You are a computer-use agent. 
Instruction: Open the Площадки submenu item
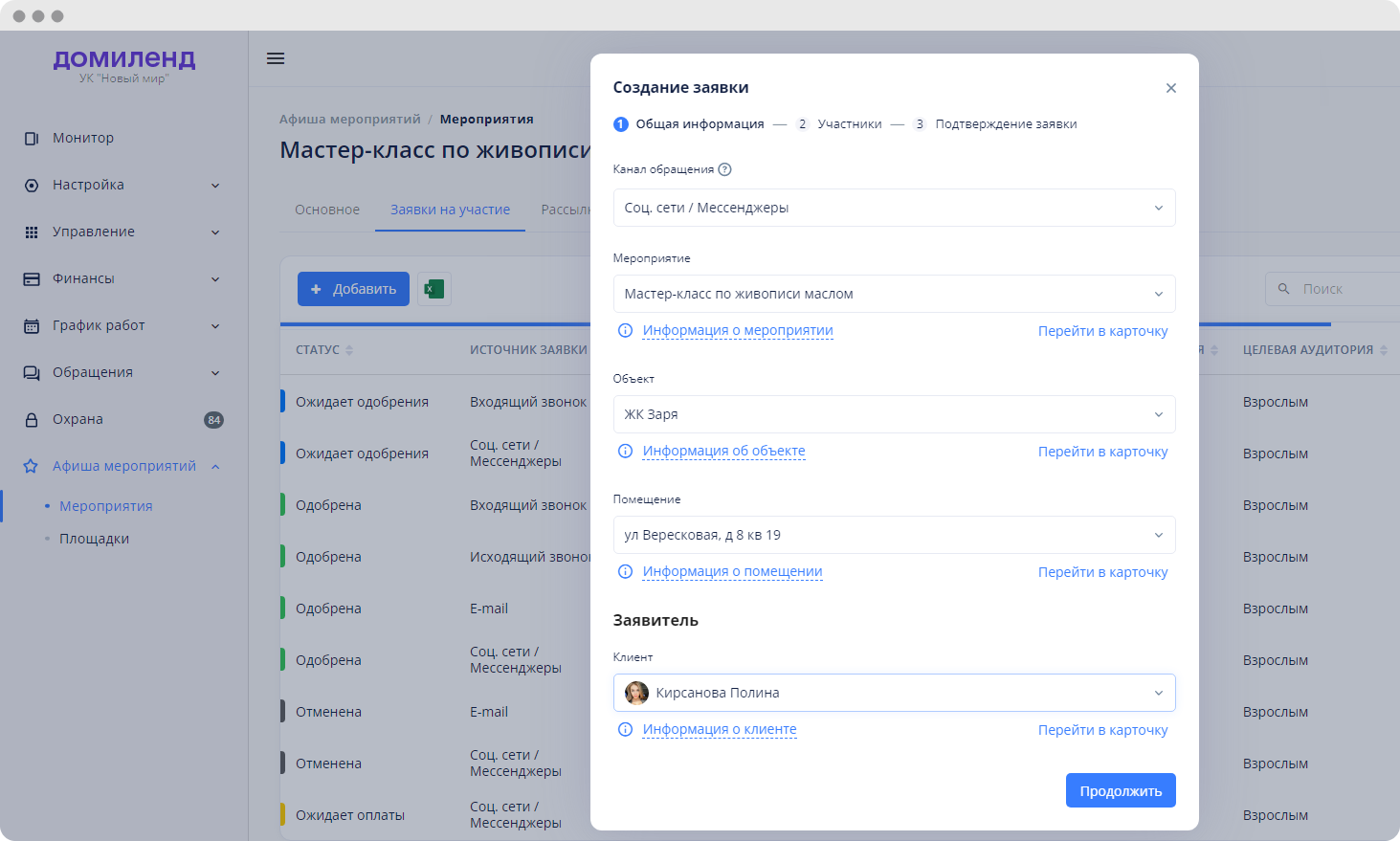tap(94, 539)
